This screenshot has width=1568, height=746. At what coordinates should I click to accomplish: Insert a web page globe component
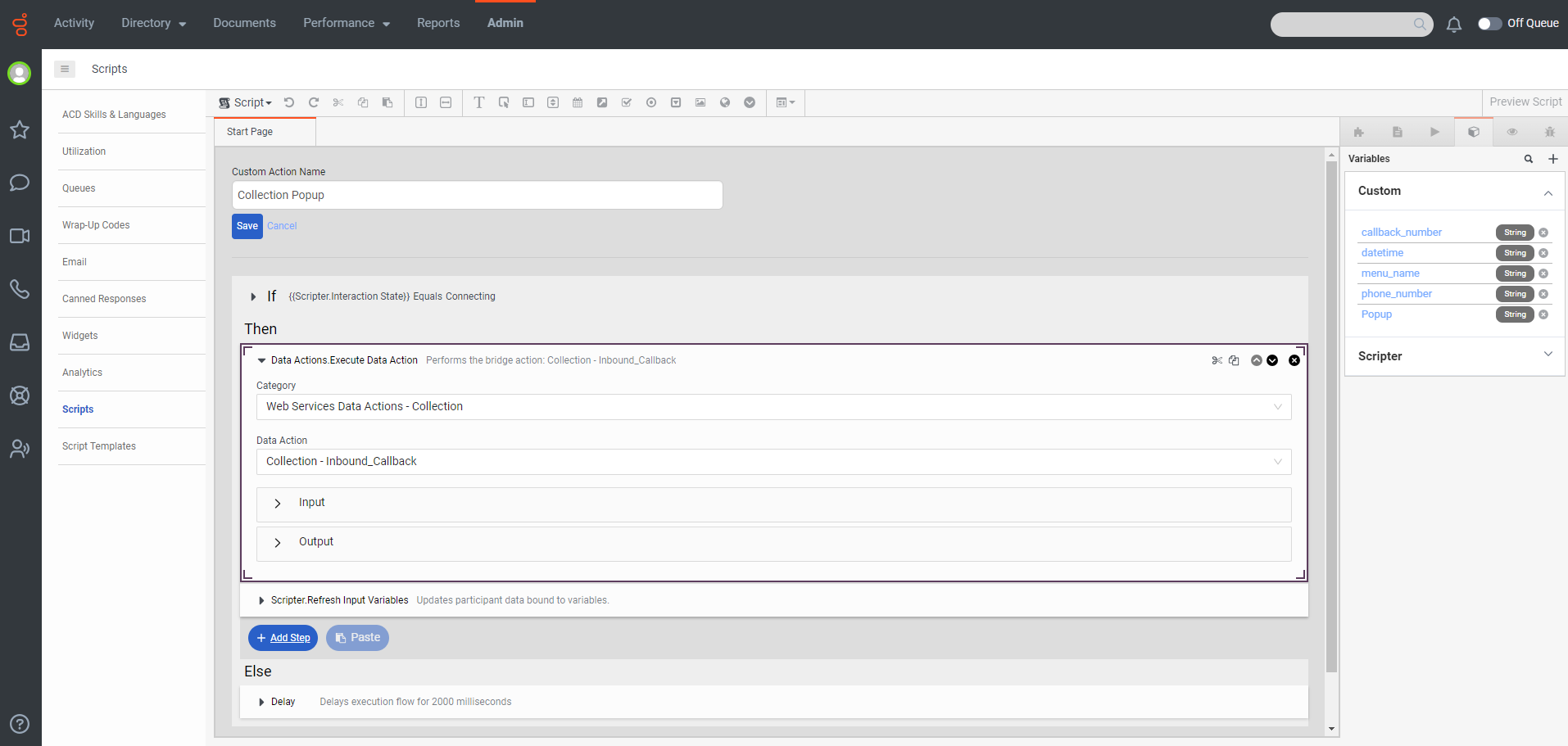point(725,102)
